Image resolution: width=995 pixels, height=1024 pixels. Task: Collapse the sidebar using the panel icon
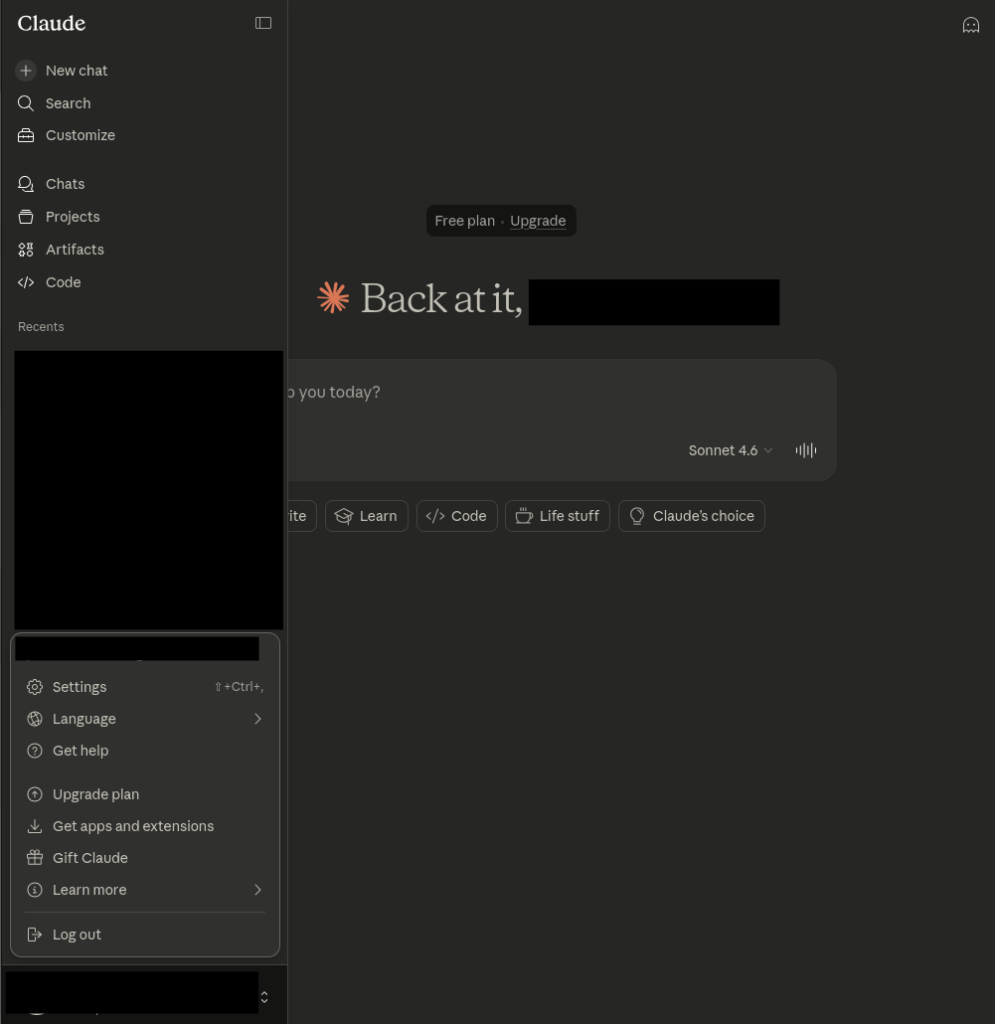(x=263, y=24)
